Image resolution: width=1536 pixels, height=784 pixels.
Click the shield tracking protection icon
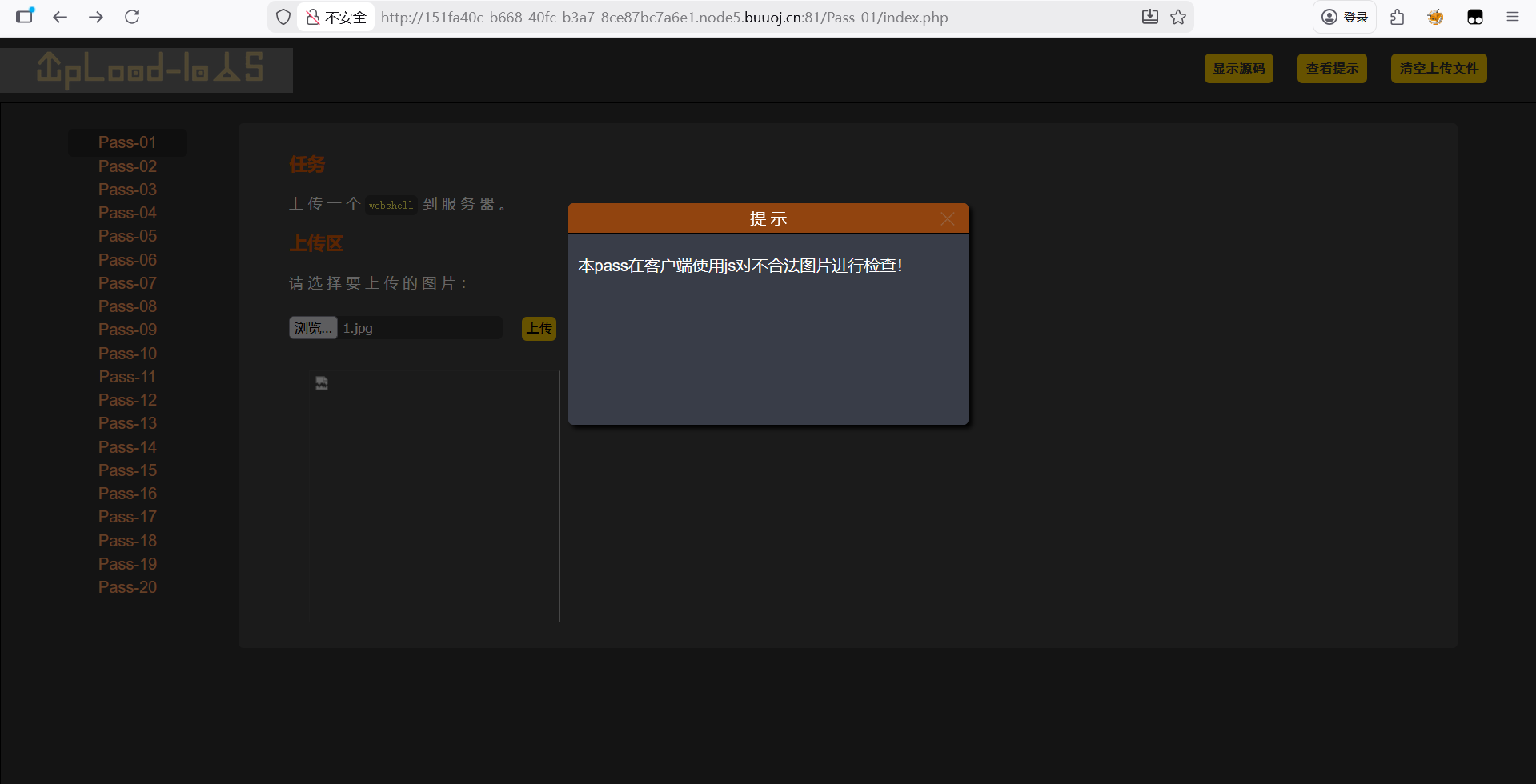pyautogui.click(x=283, y=17)
